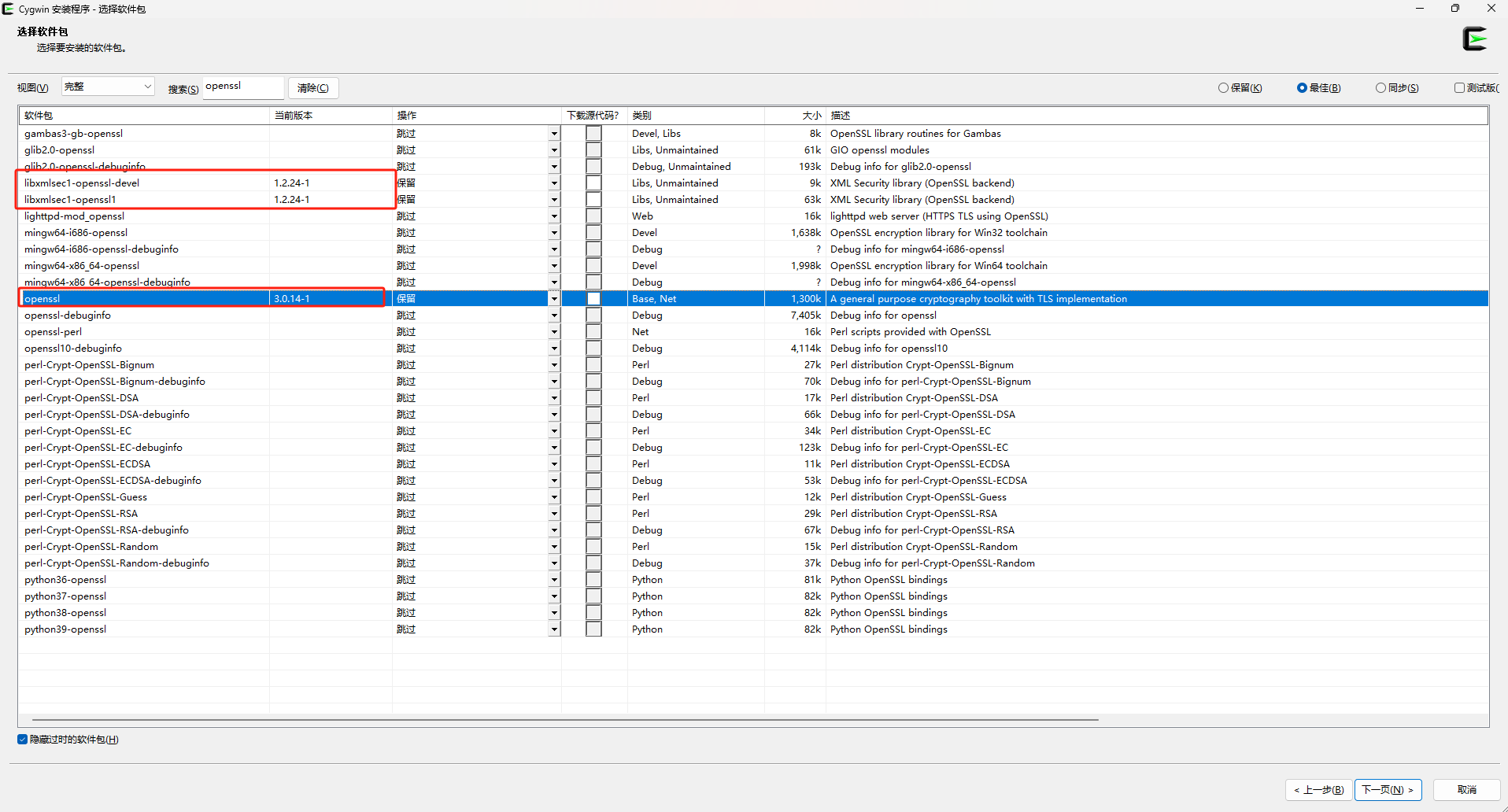
Task: Tick source checkbox for gambas3-gb-openssl
Action: coord(593,134)
